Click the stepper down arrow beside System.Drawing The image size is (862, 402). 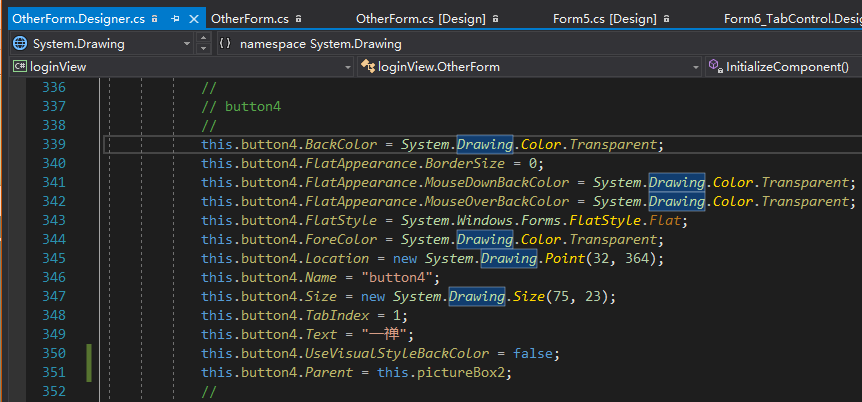[204, 49]
